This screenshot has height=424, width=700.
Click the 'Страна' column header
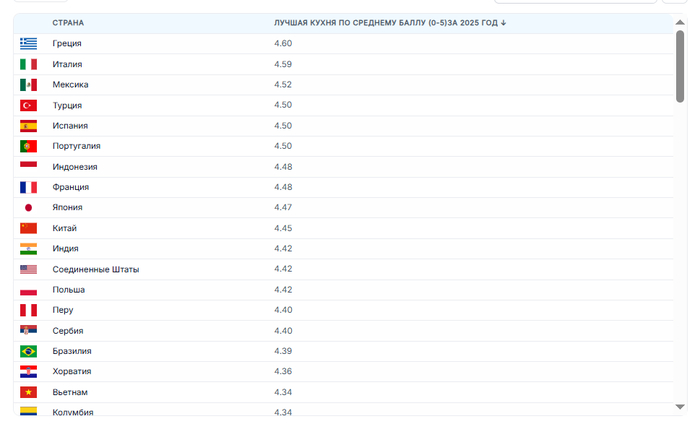point(68,22)
